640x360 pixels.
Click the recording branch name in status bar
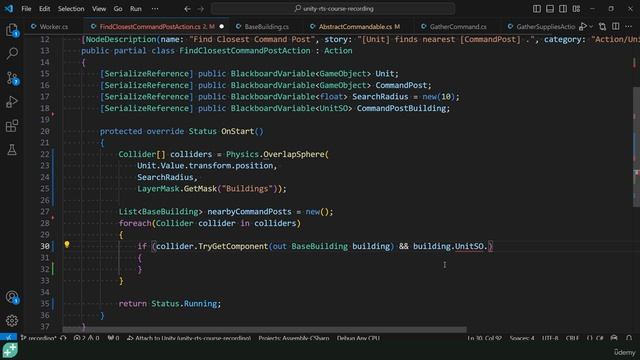tap(38, 338)
